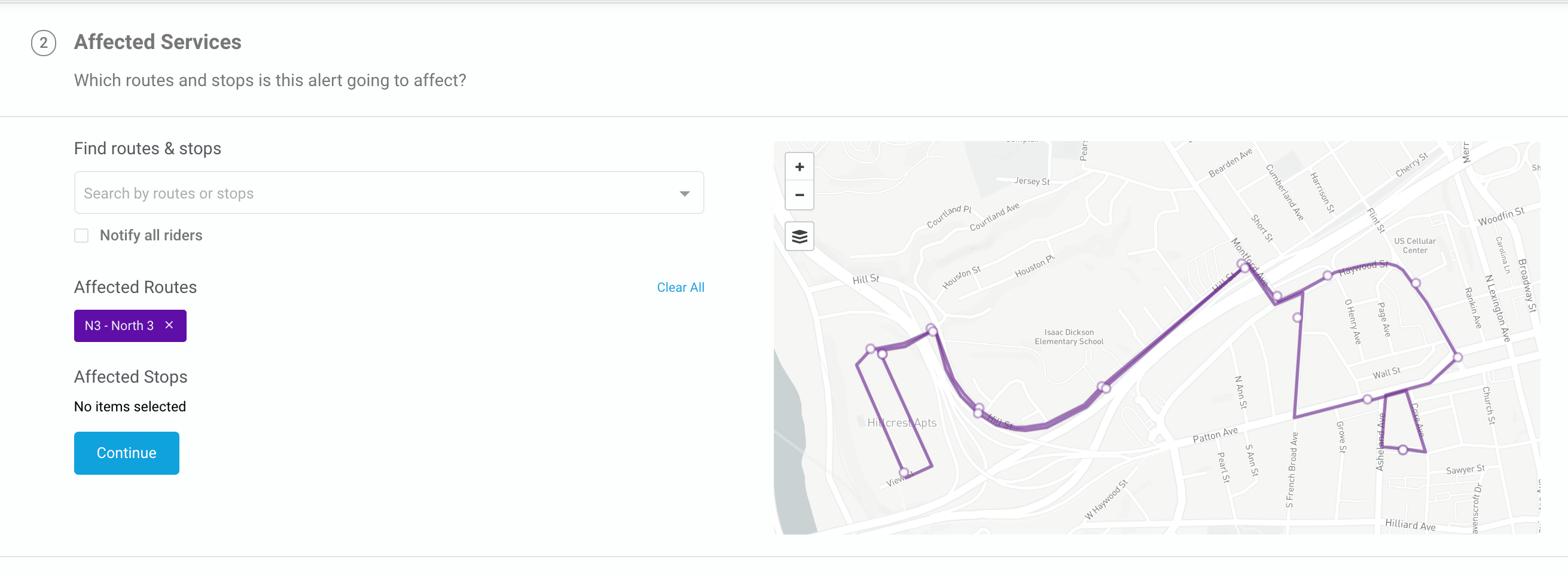Select the stop marker on Patton Ave
This screenshot has width=1568, height=574.
[x=1367, y=399]
